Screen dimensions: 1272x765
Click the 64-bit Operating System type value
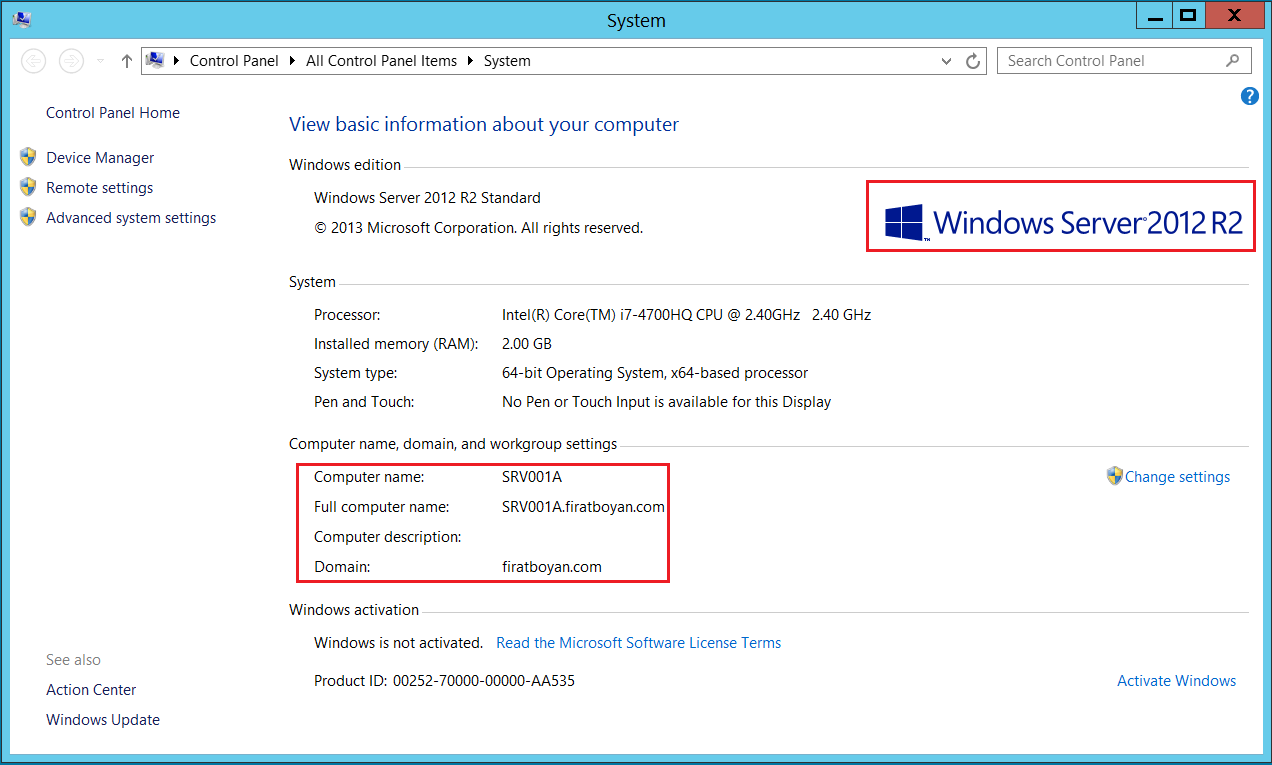655,373
